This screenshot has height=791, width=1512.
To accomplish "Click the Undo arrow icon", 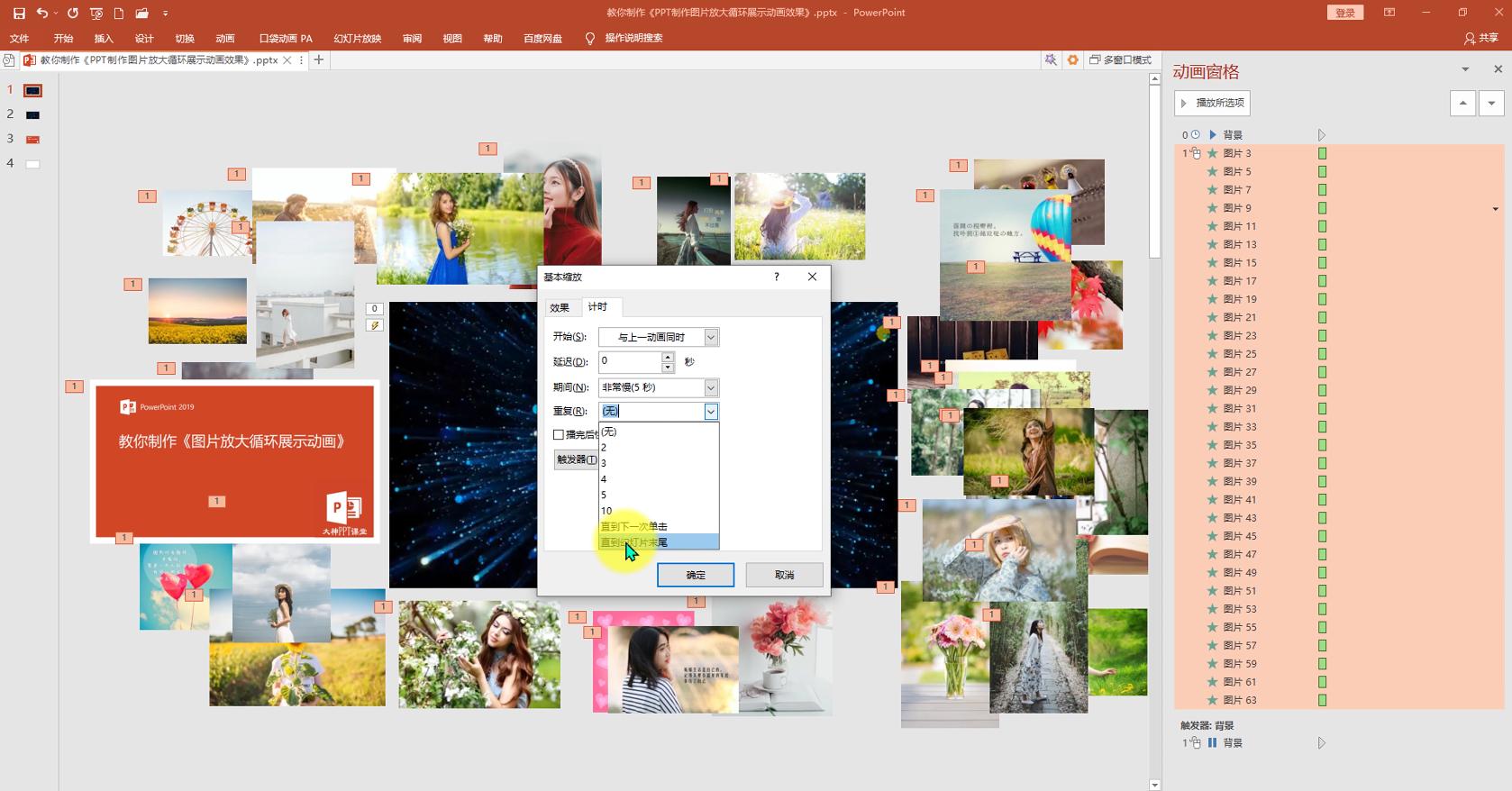I will point(41,14).
